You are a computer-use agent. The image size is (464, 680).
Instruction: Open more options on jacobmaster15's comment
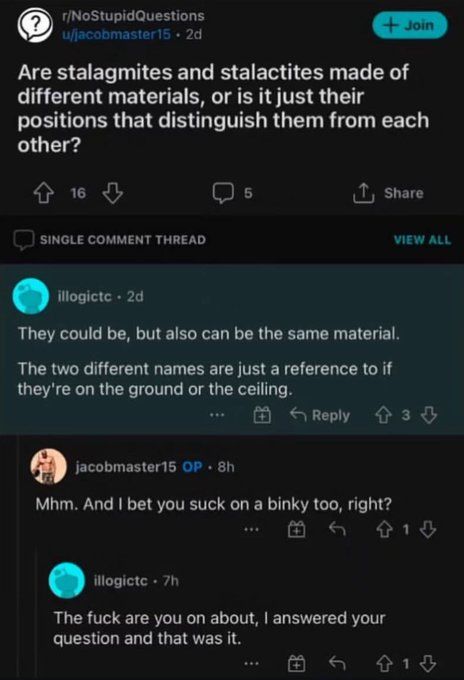252,530
